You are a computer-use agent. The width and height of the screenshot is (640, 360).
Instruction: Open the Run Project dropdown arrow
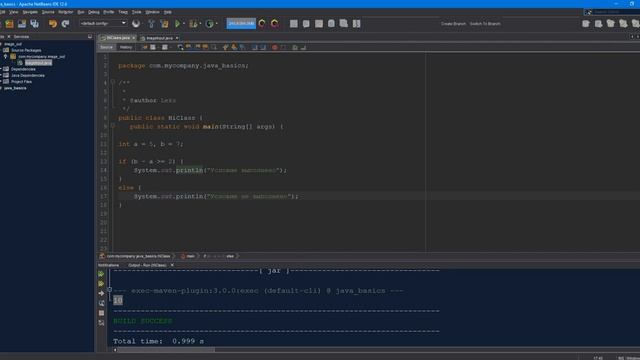[184, 24]
